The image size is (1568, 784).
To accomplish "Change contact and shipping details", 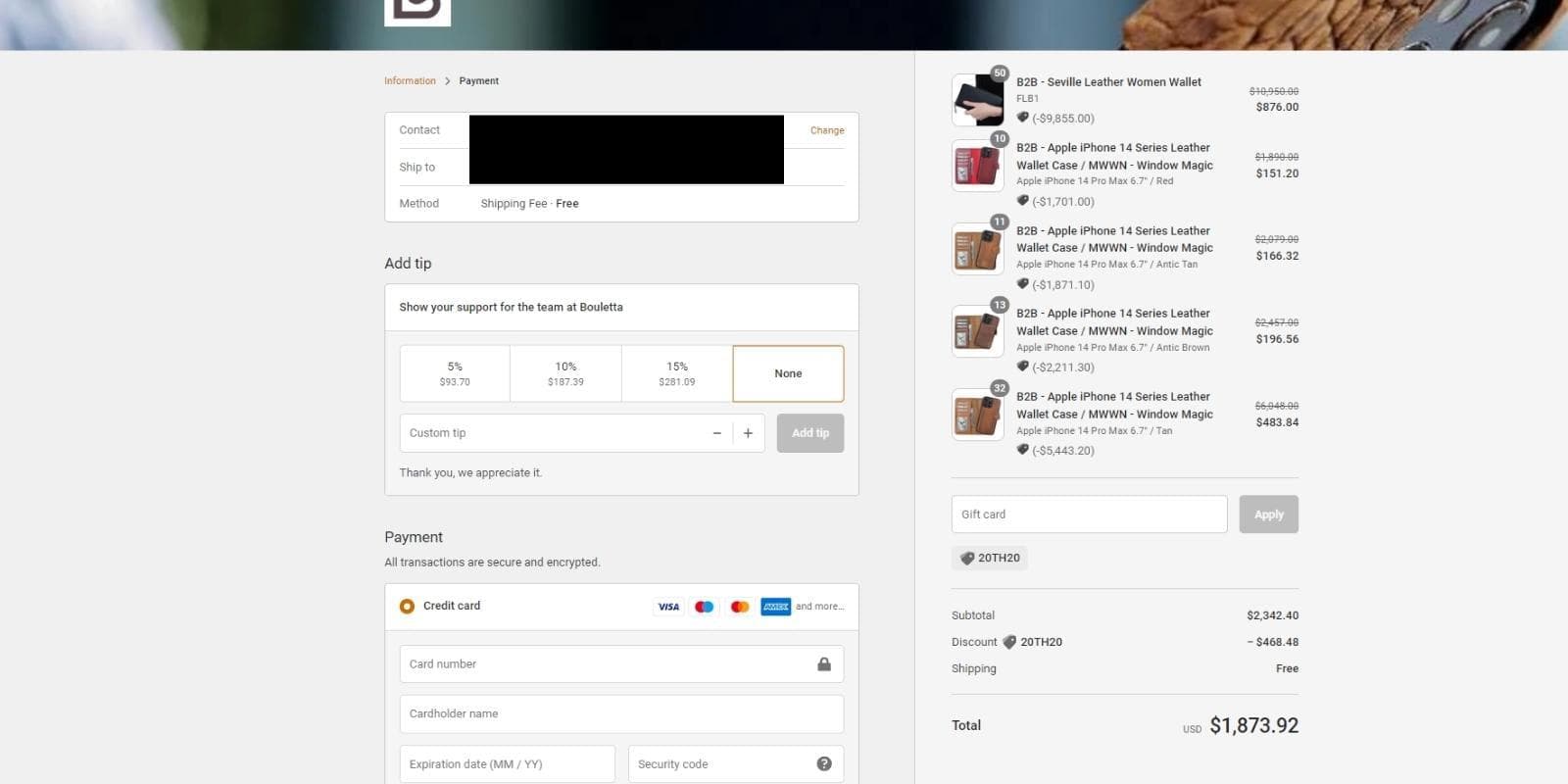I will click(x=827, y=130).
